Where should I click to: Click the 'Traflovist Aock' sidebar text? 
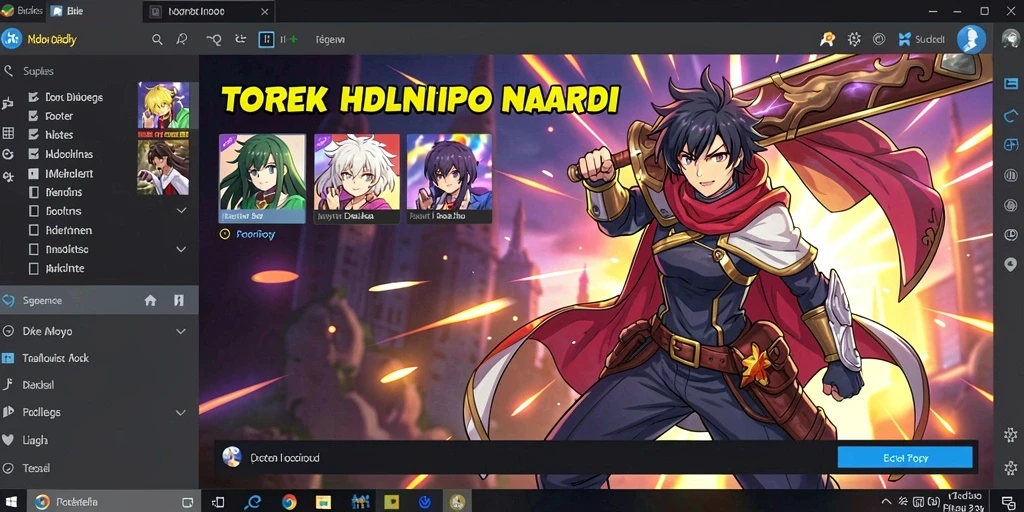56,358
